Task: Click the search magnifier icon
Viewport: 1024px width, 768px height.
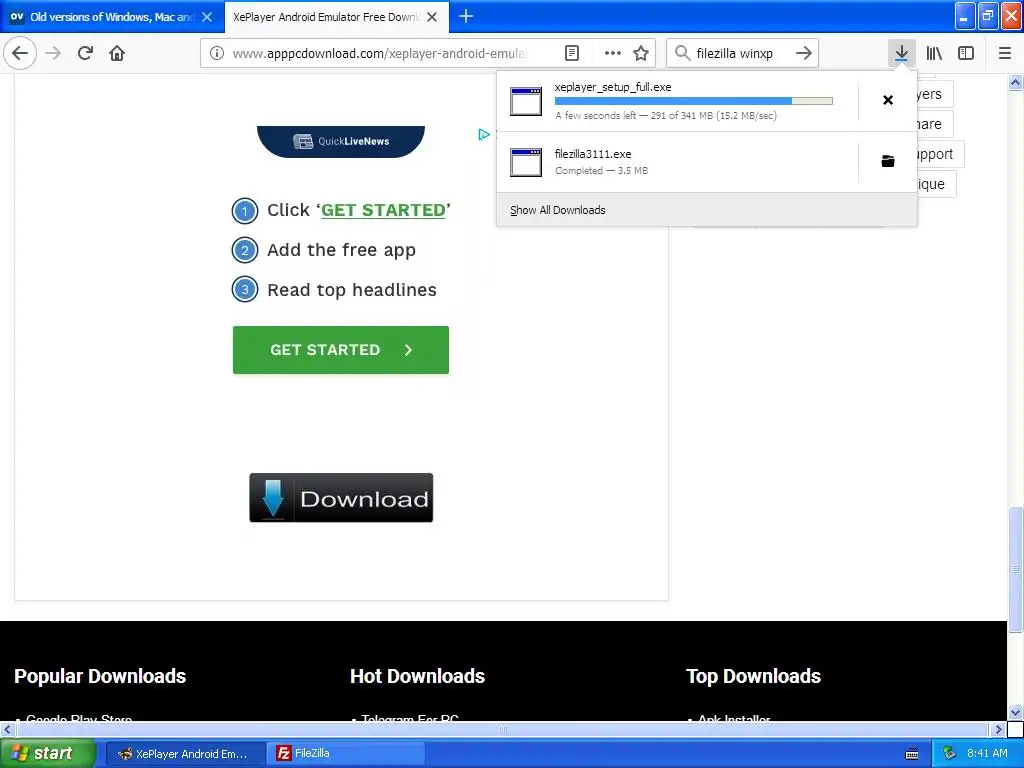Action: (682, 53)
